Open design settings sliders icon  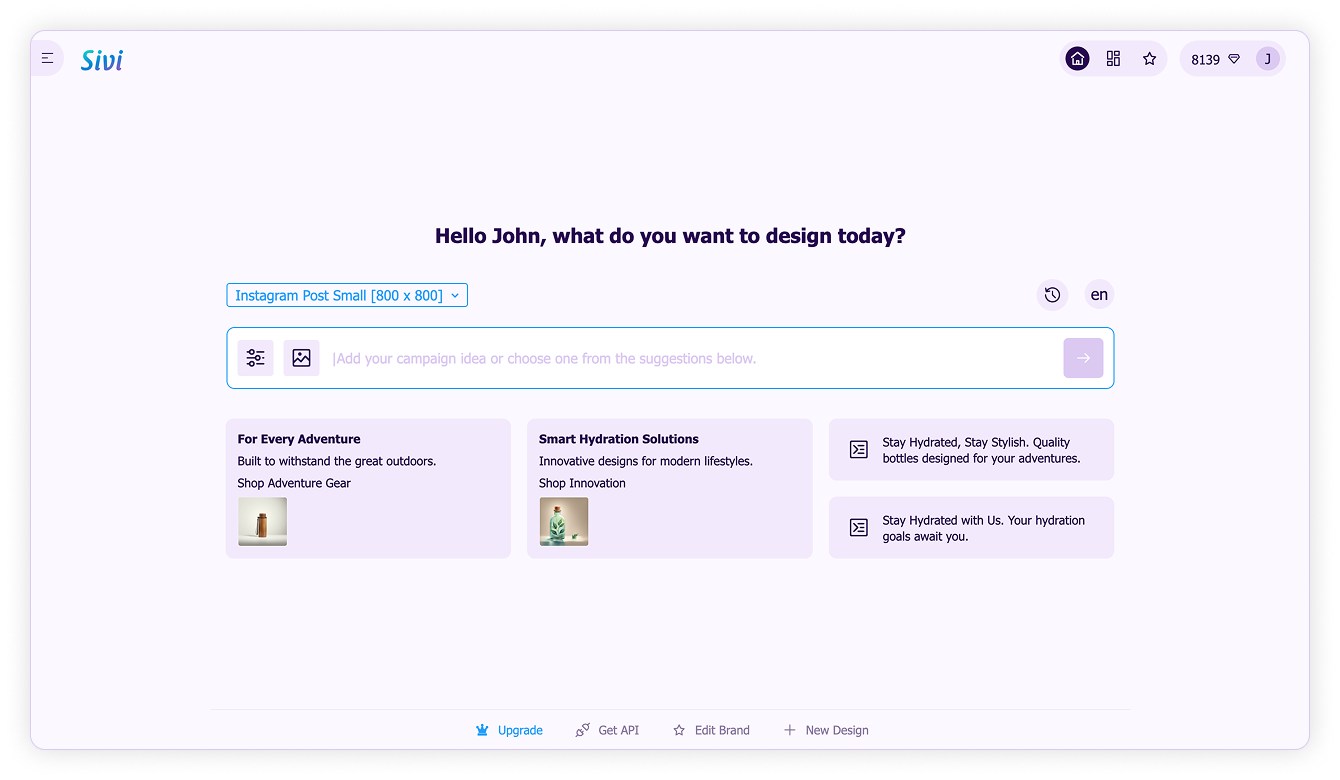(x=255, y=358)
